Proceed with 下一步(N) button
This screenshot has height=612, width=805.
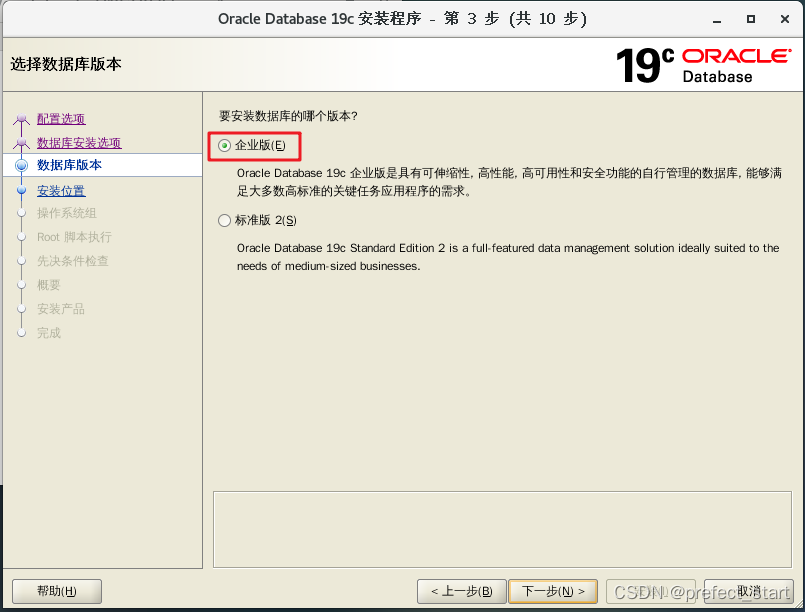[x=553, y=591]
